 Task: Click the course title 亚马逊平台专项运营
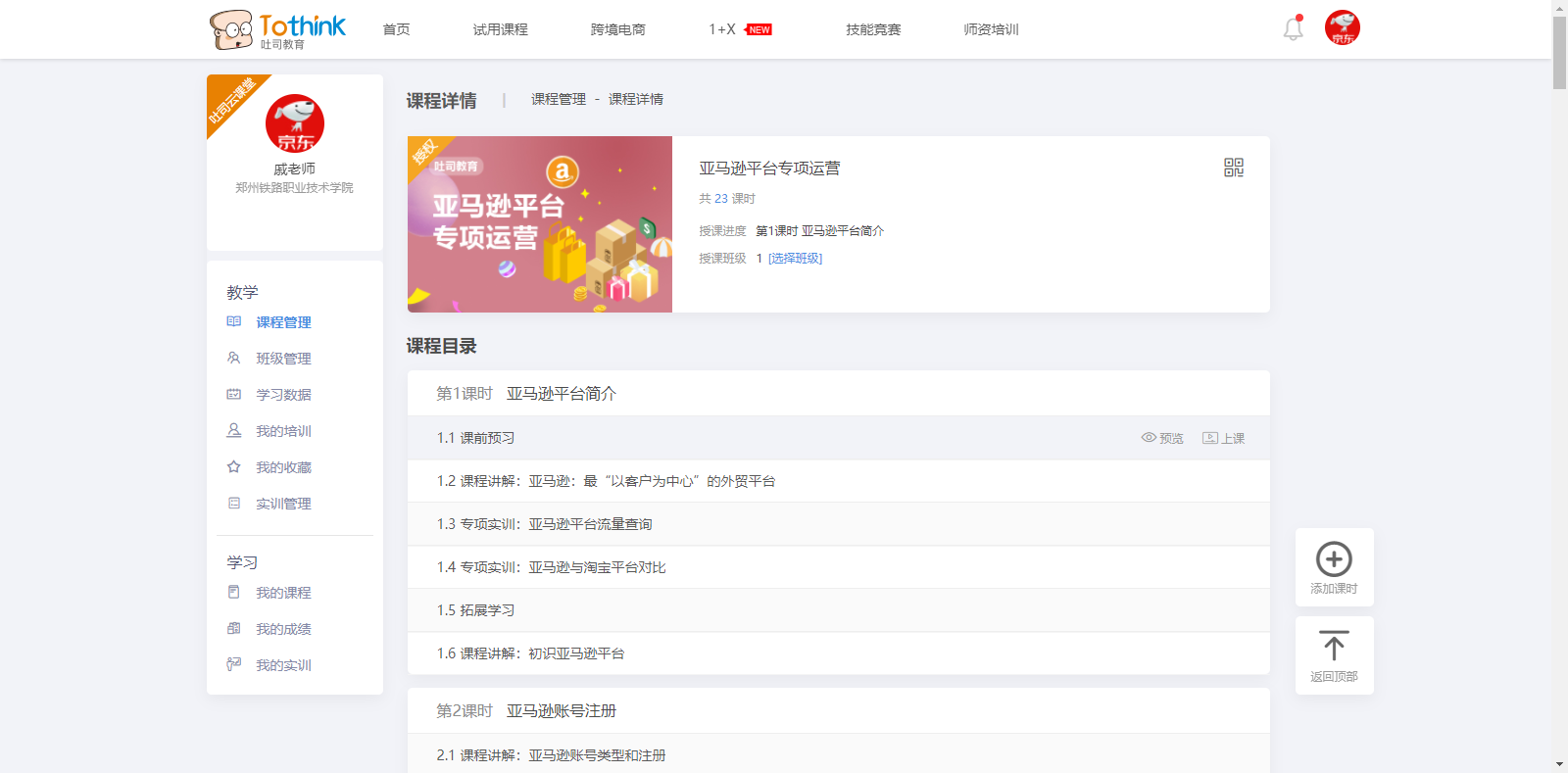pos(769,169)
